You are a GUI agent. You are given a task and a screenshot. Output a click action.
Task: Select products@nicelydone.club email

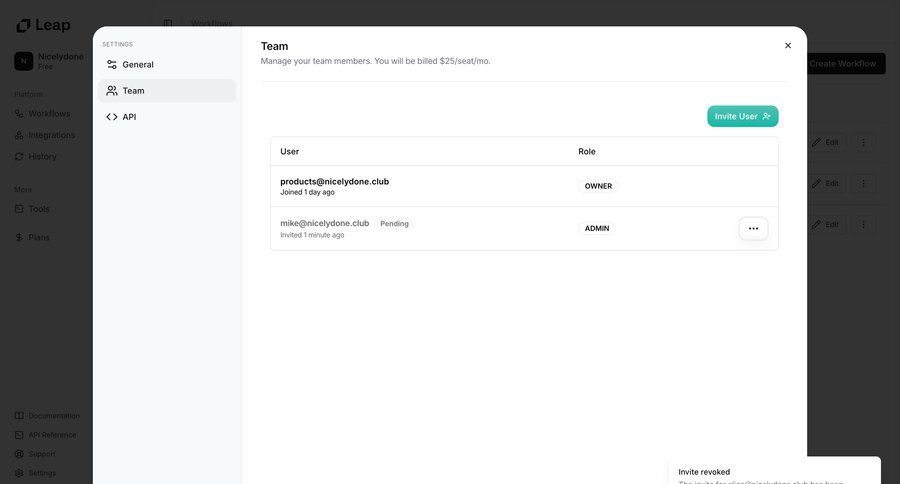[x=335, y=181]
